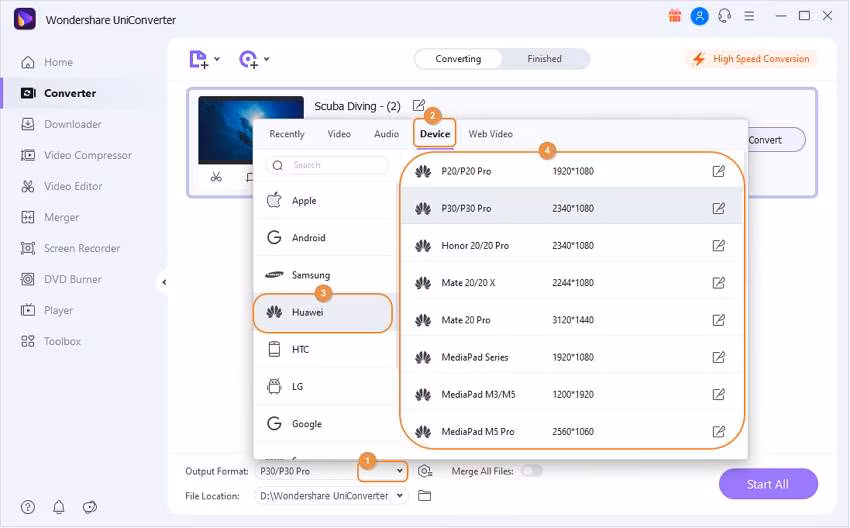Screen dimensions: 850x528
Task: Expand the Add from device dropdown arrow
Action: [x=267, y=59]
